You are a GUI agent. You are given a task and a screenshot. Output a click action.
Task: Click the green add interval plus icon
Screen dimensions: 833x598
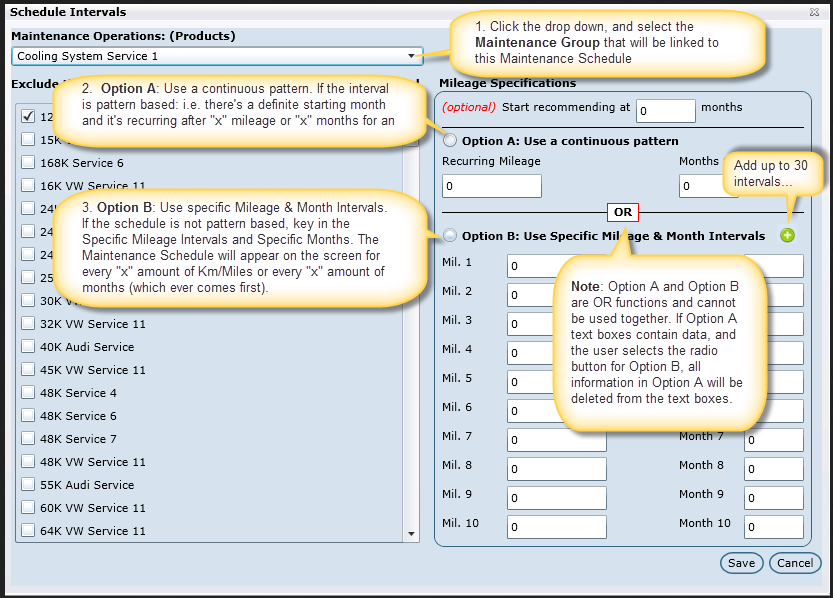[x=787, y=236]
